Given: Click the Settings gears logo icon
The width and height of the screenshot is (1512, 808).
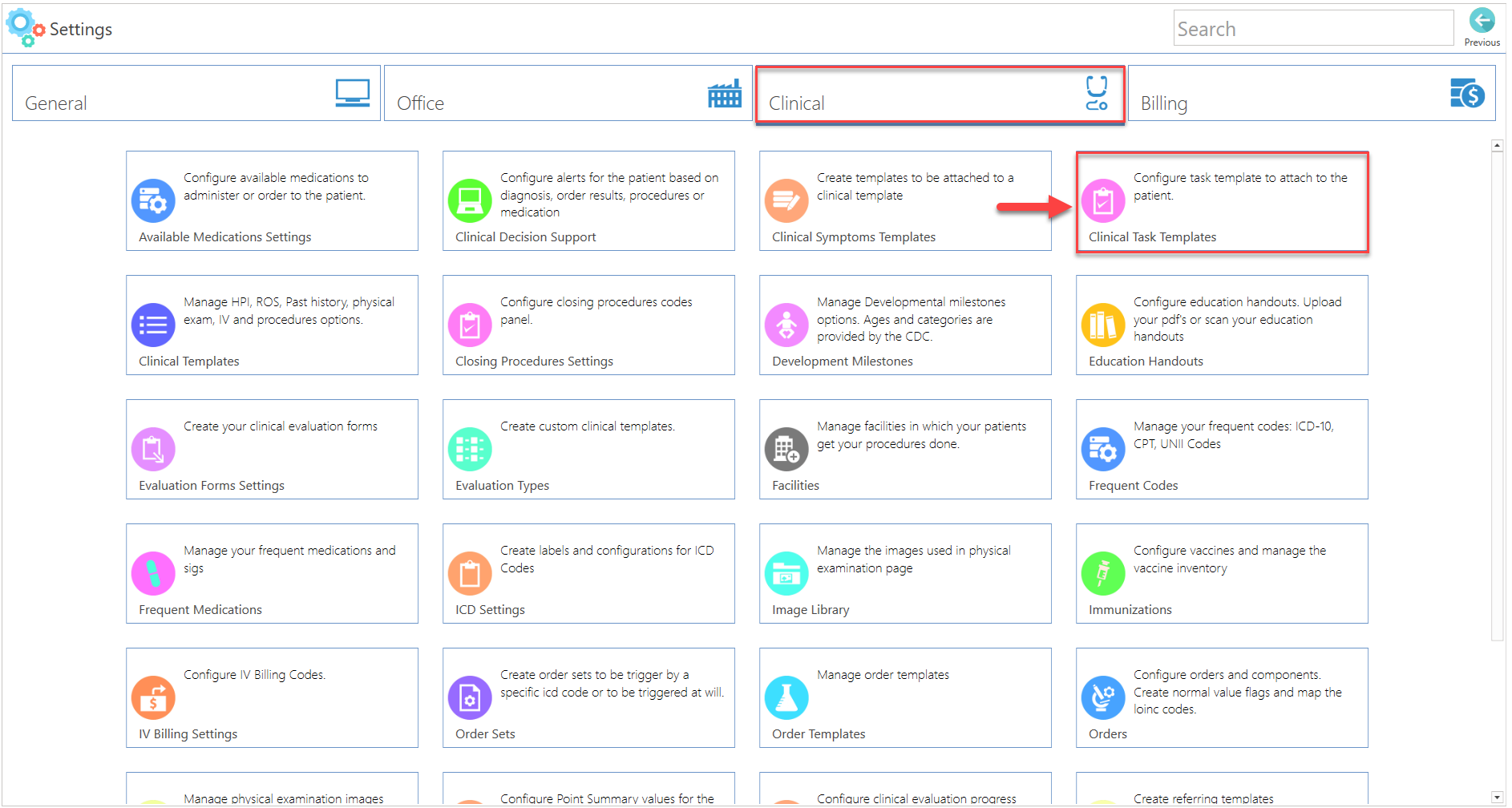Looking at the screenshot, I should click(25, 27).
